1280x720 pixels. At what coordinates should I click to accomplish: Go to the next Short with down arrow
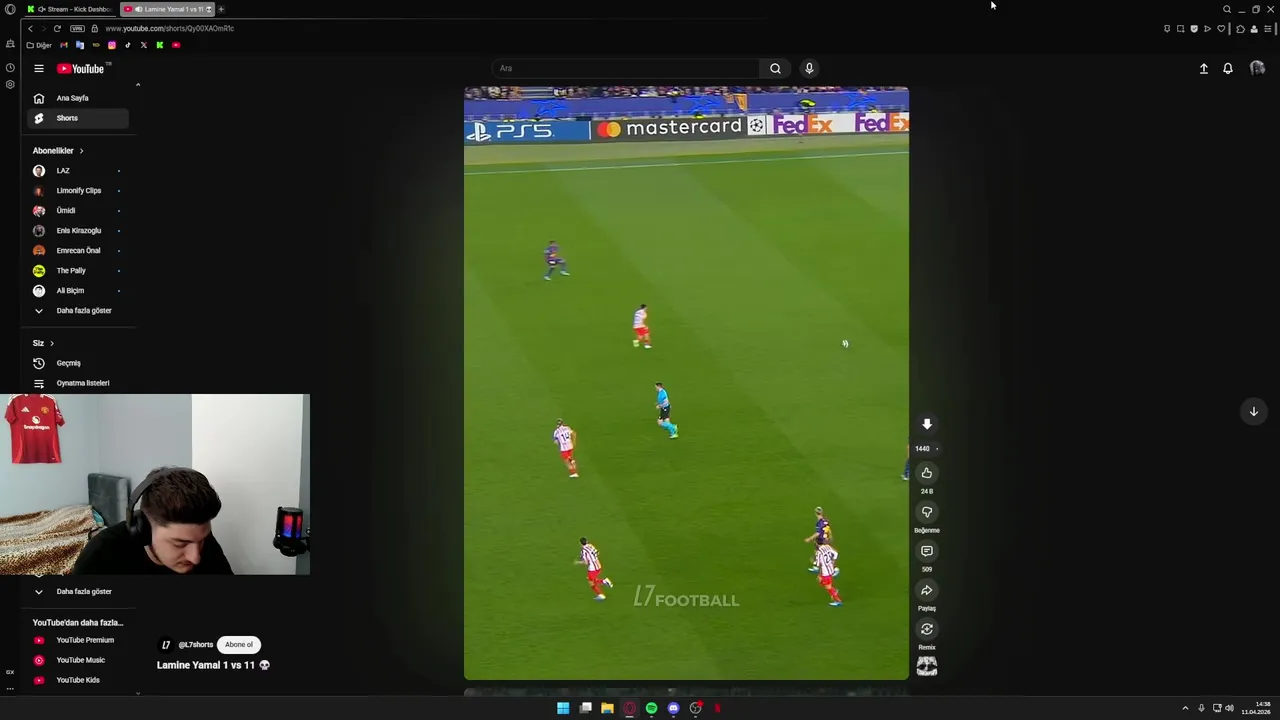point(1253,412)
